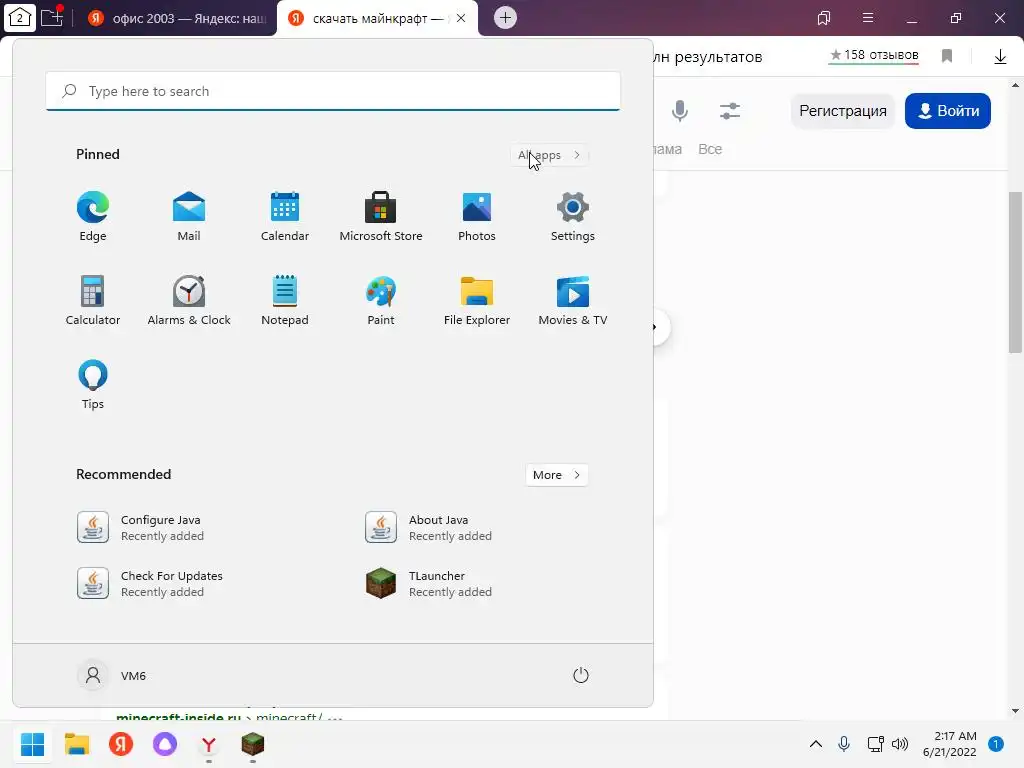This screenshot has height=768, width=1024.
Task: Close the скачать майнкрафт tab
Action: click(461, 18)
